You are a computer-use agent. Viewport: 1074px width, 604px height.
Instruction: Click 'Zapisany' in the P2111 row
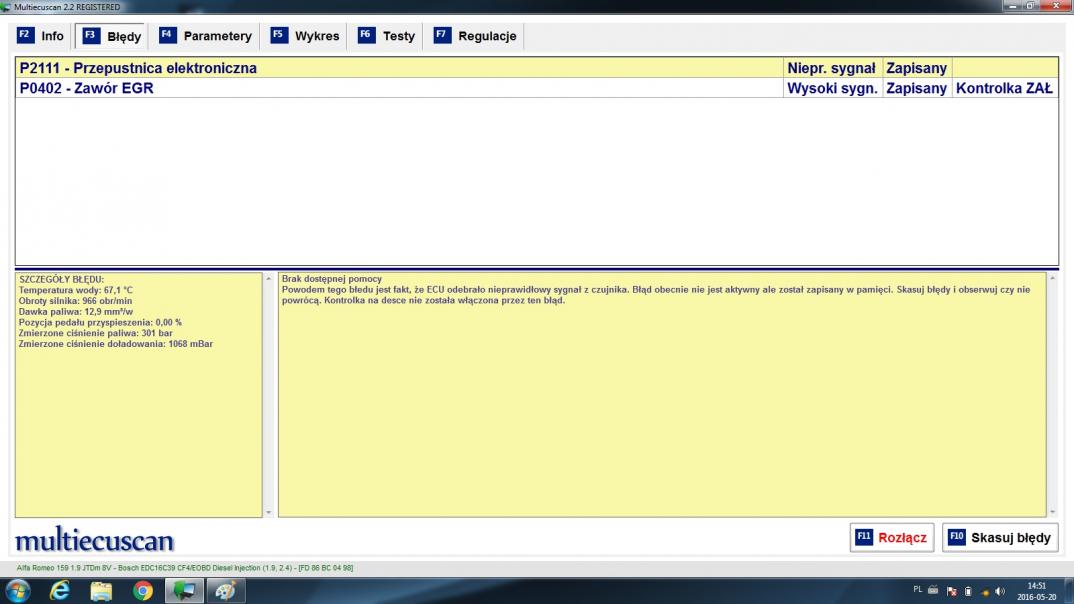click(x=916, y=68)
